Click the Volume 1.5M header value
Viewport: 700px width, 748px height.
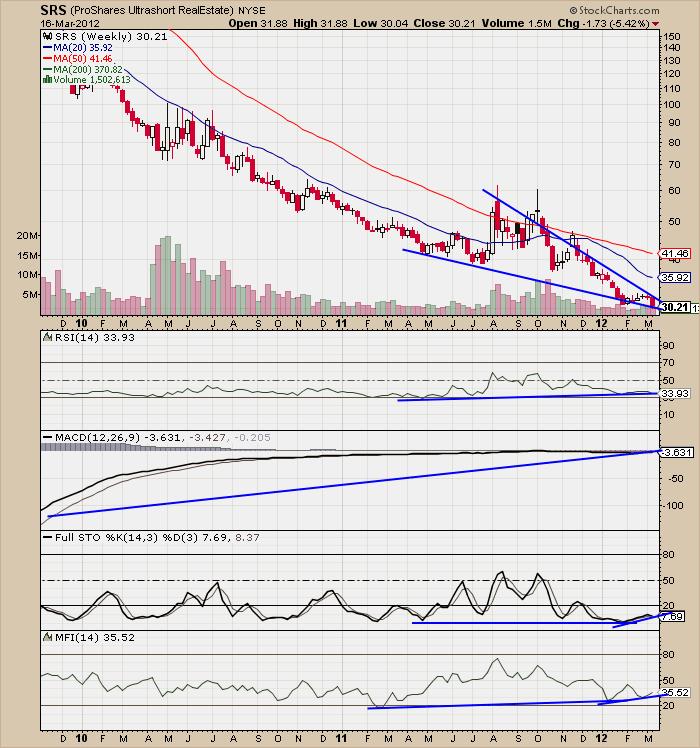click(x=517, y=23)
